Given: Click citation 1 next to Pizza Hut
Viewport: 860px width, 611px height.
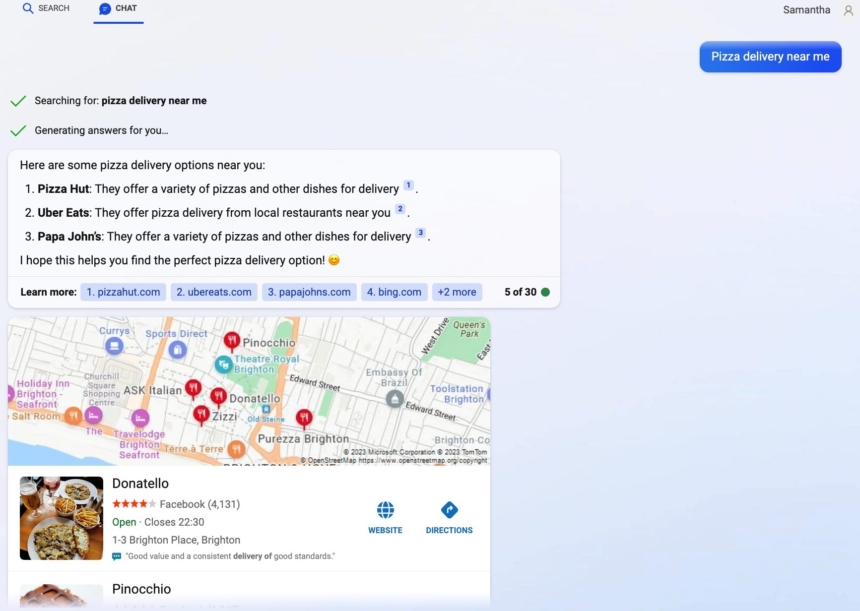Looking at the screenshot, I should 408,186.
